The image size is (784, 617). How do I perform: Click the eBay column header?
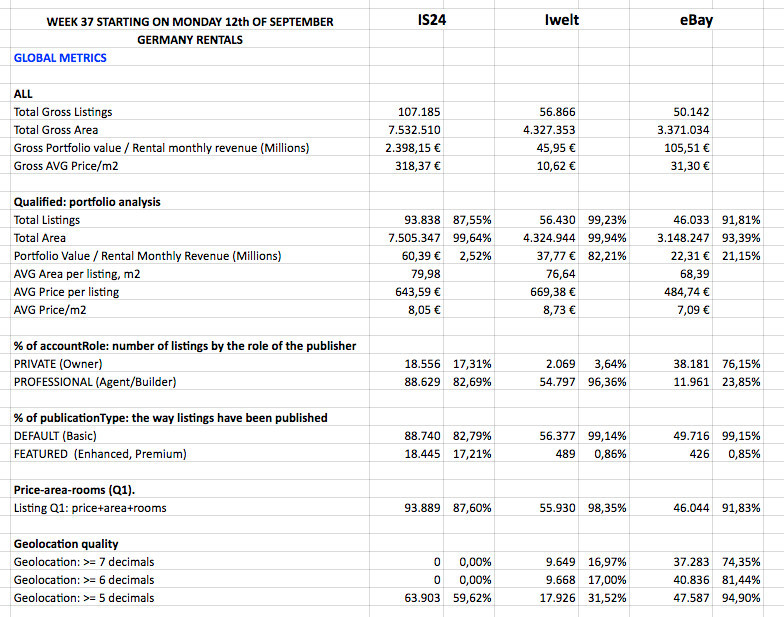click(696, 20)
